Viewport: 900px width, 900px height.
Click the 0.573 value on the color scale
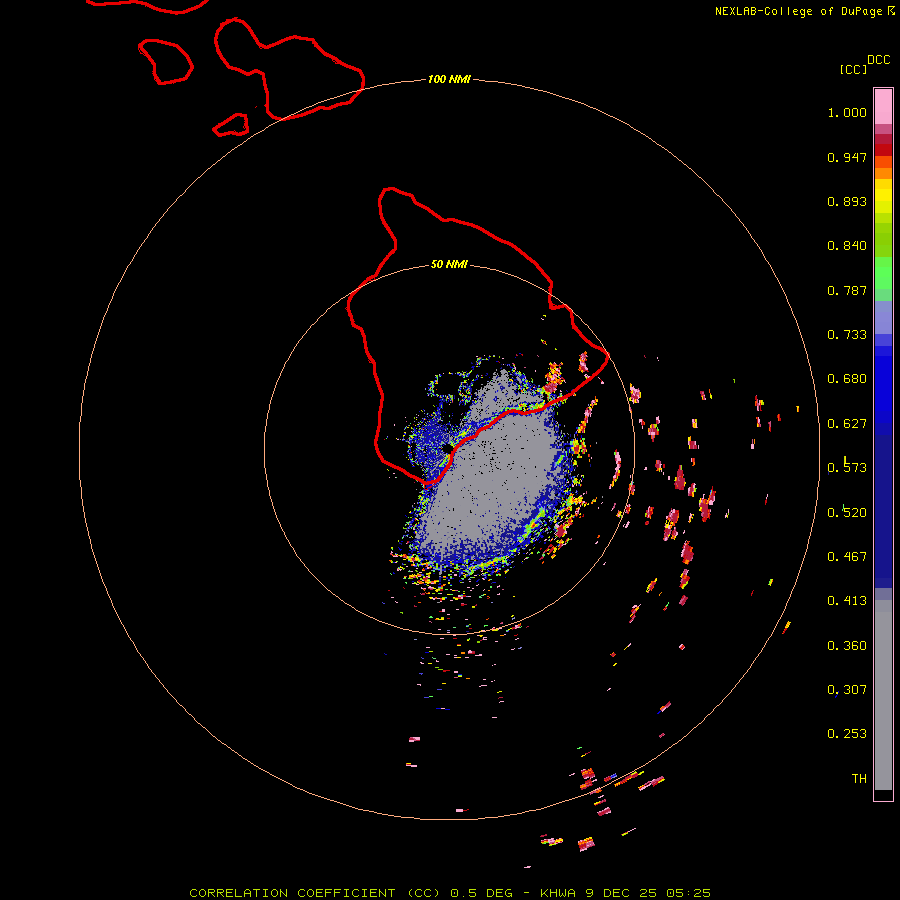[847, 468]
